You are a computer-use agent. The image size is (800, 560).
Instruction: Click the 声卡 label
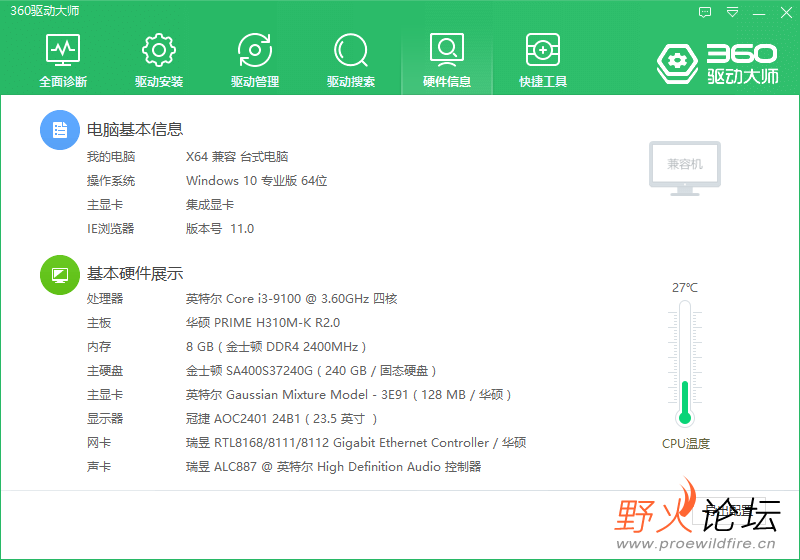[99, 467]
